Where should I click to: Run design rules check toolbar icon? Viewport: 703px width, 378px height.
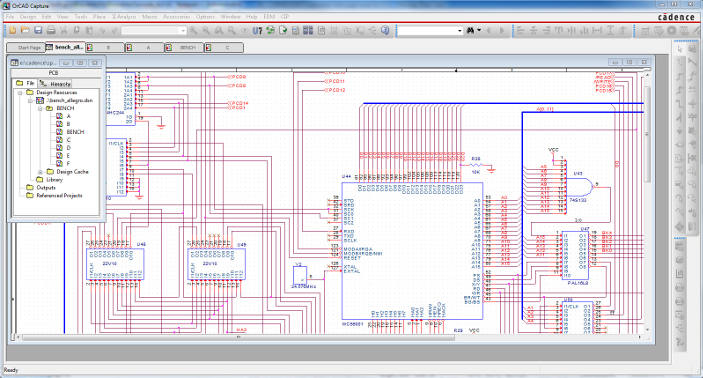pyautogui.click(x=283, y=30)
